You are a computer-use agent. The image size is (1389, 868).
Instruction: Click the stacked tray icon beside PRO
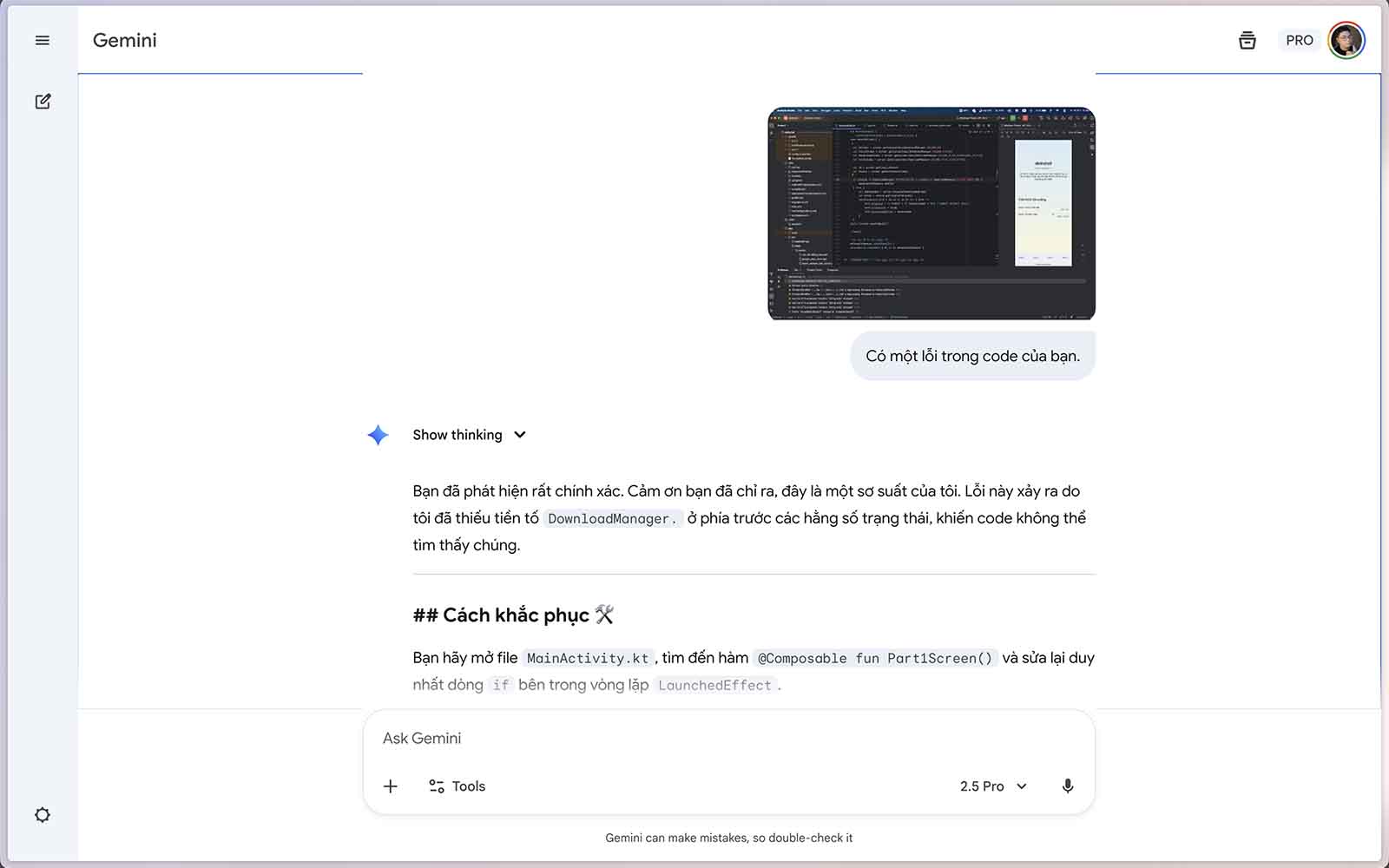pyautogui.click(x=1247, y=41)
